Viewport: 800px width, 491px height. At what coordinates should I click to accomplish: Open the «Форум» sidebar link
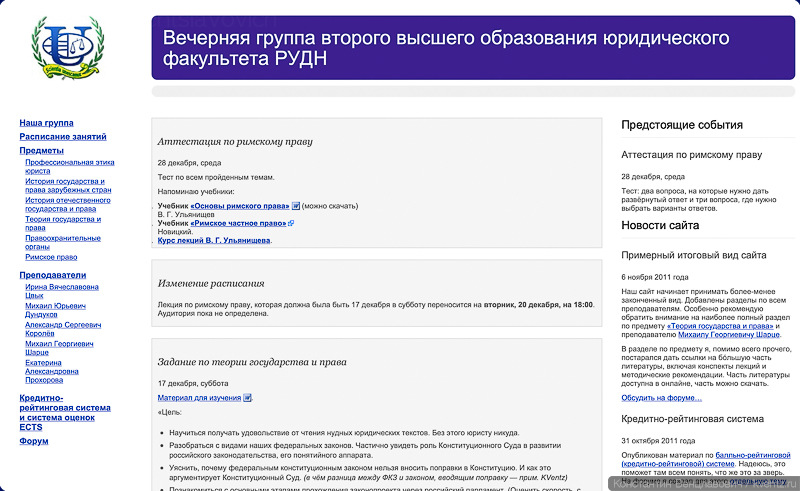[34, 440]
